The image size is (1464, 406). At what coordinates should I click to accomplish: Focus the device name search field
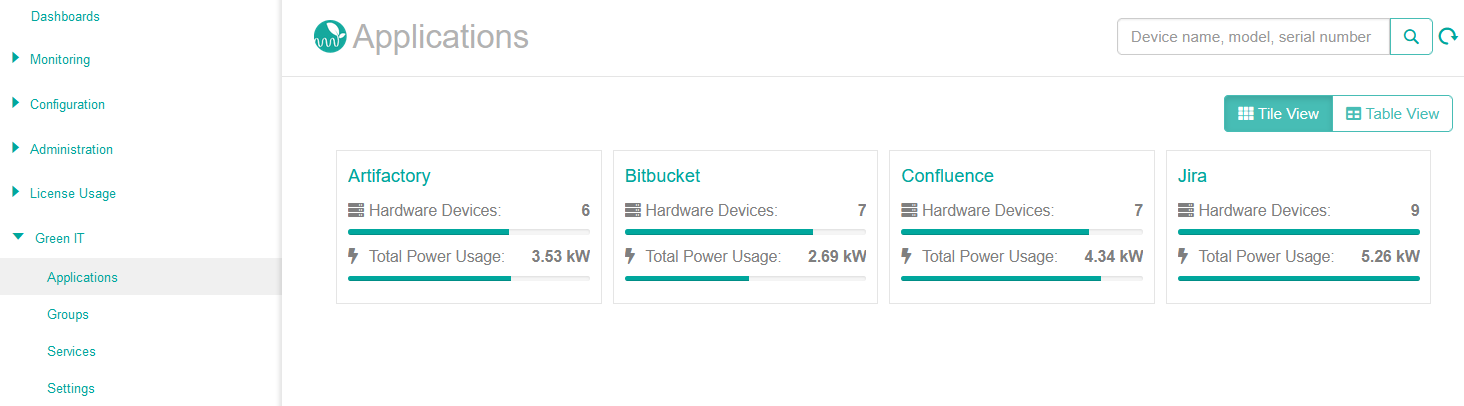(x=1253, y=37)
